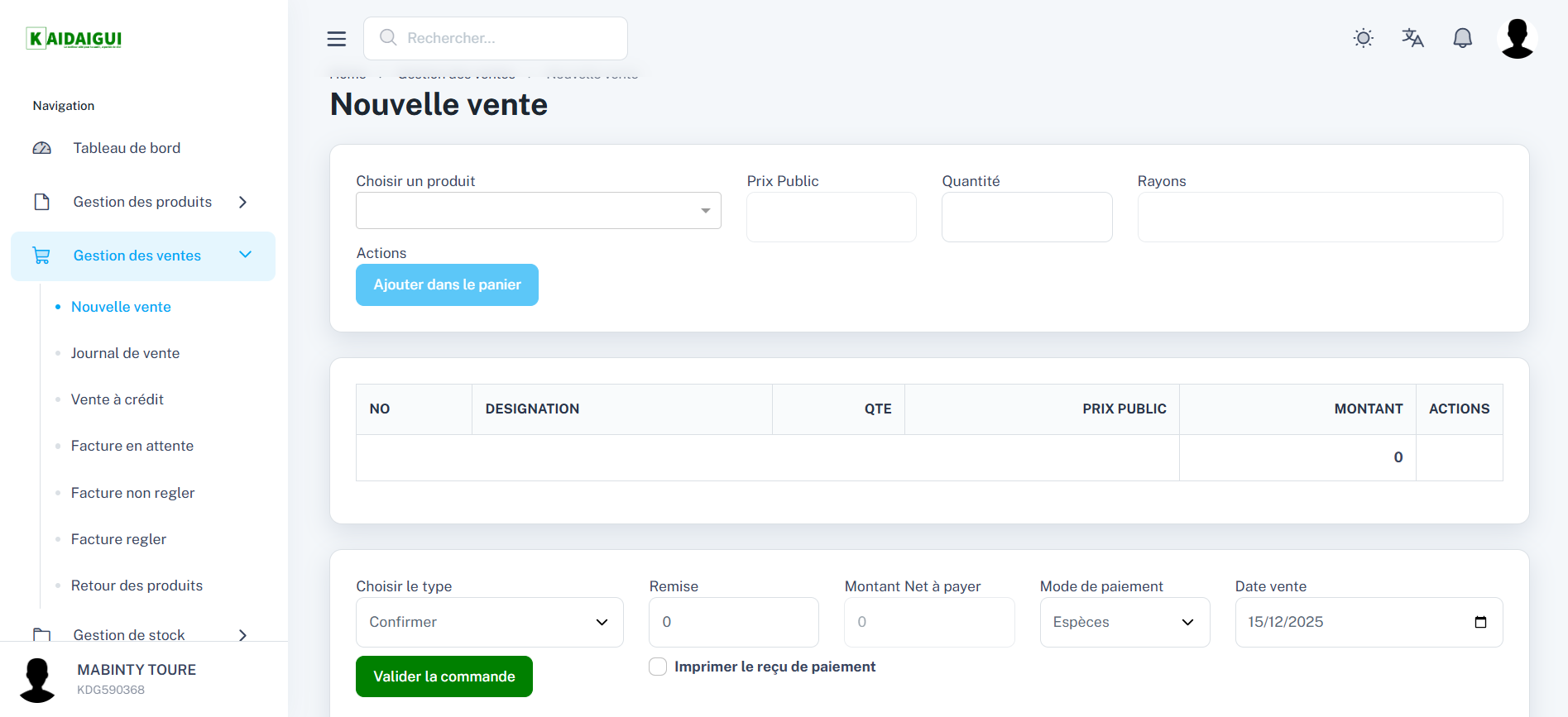Open the Choisir un produit dropdown
Viewport: 1568px width, 717px height.
pos(538,211)
